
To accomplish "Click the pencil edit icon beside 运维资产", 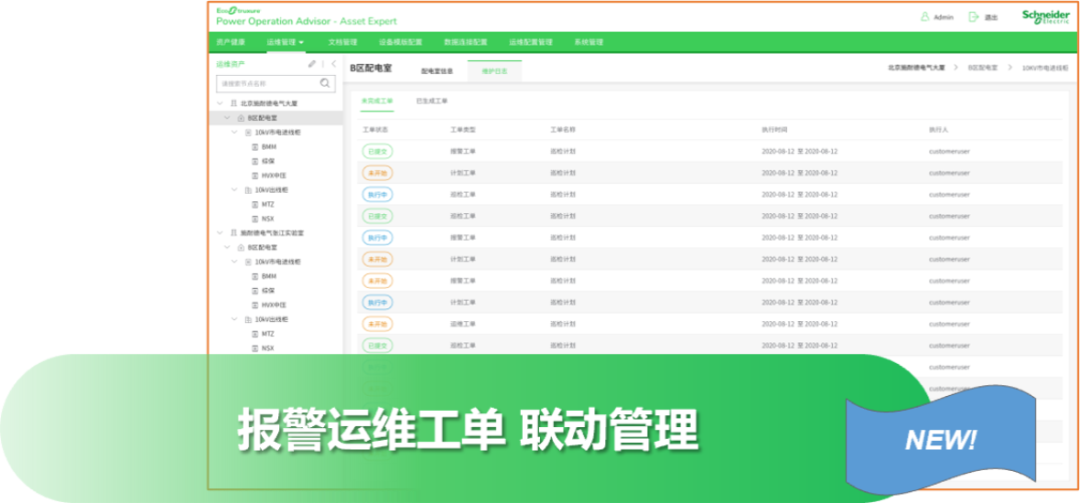I will pyautogui.click(x=312, y=63).
